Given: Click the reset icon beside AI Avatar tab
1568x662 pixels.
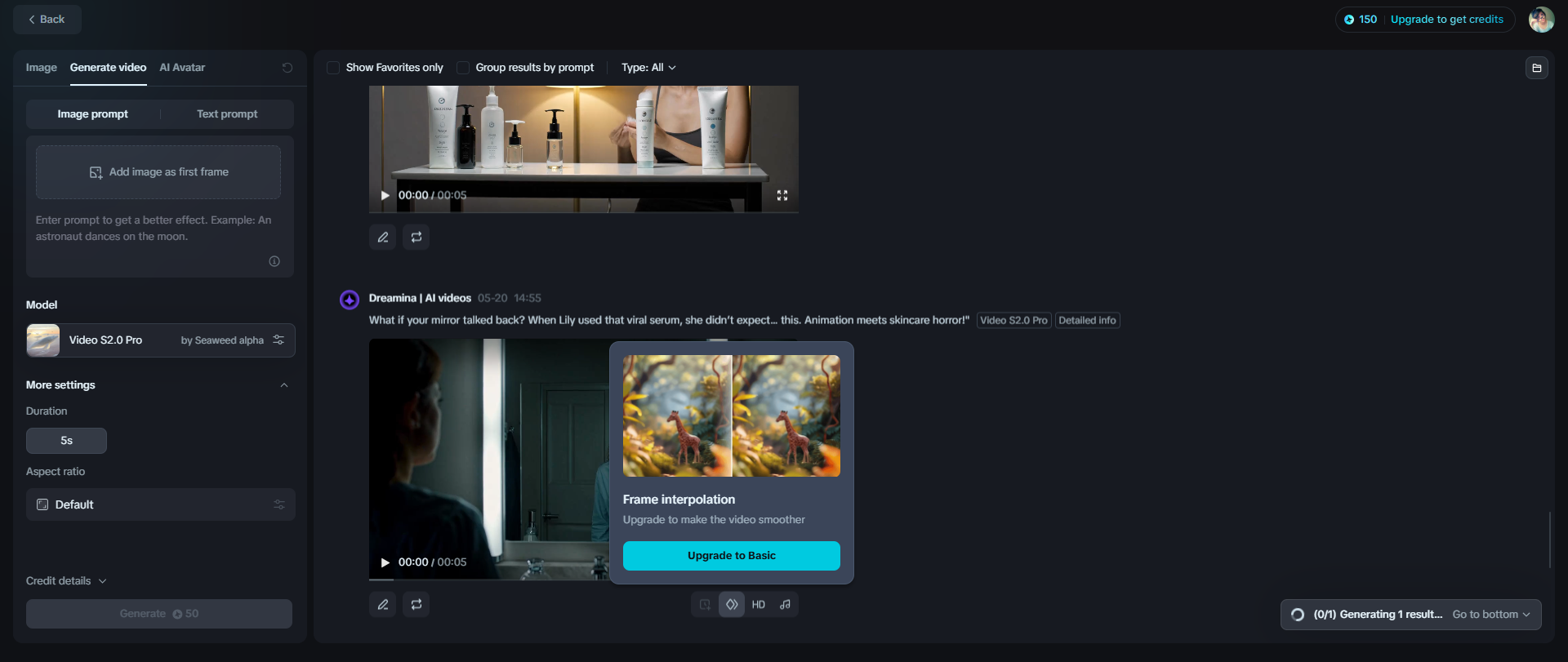Looking at the screenshot, I should (x=287, y=68).
